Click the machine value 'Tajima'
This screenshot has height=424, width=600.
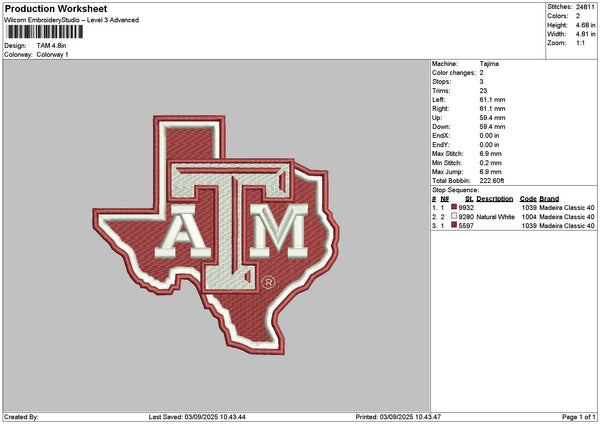489,64
